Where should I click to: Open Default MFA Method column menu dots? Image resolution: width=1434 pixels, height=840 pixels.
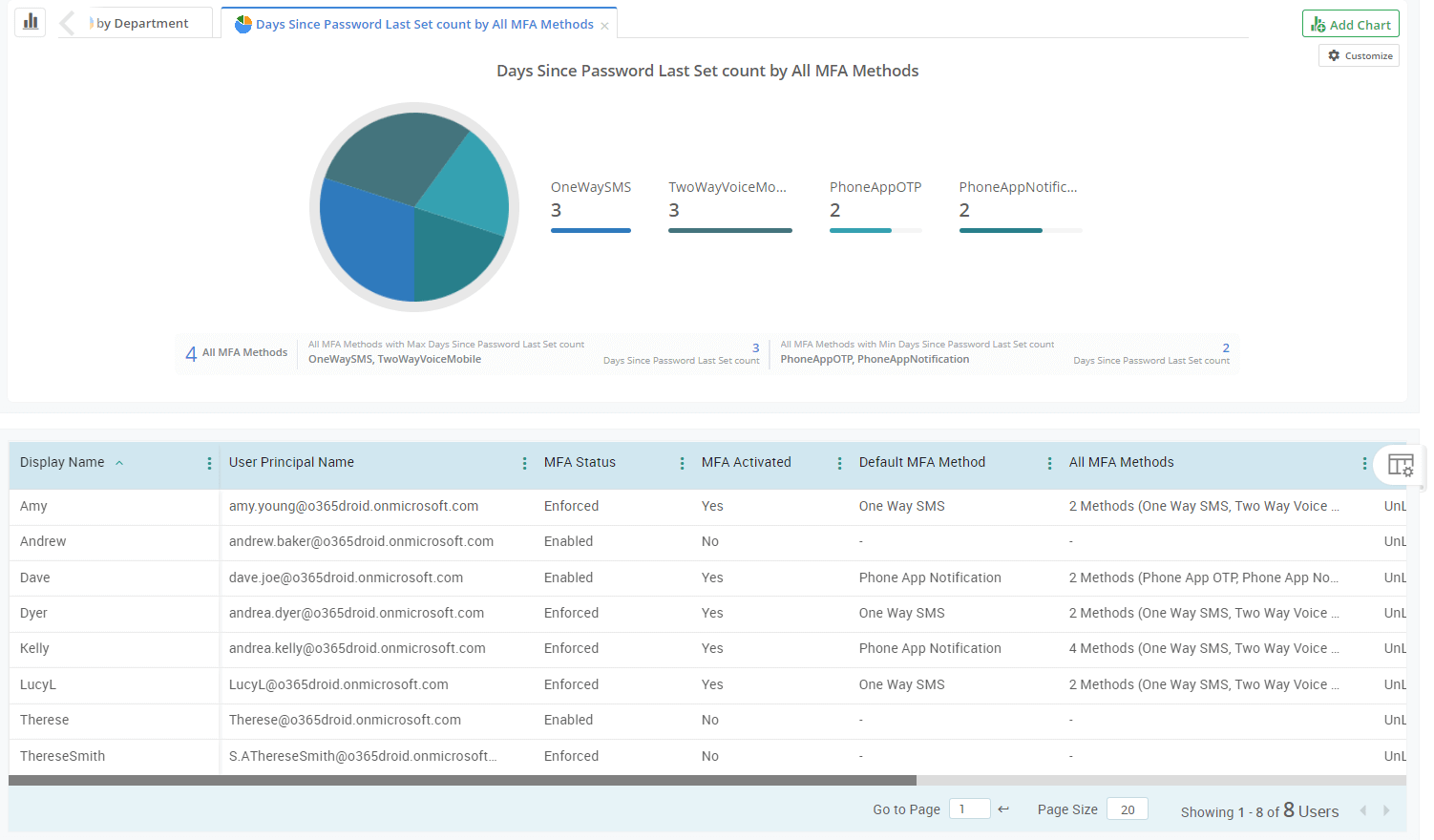click(1049, 463)
